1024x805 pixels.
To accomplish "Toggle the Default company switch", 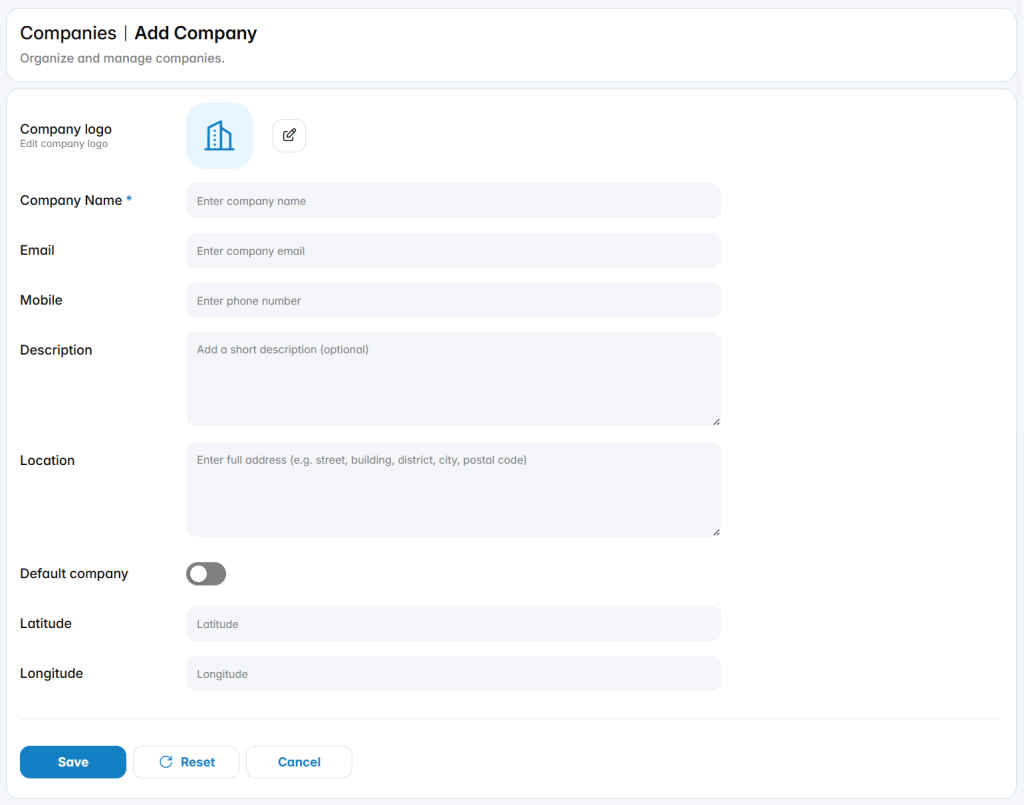I will pyautogui.click(x=206, y=574).
